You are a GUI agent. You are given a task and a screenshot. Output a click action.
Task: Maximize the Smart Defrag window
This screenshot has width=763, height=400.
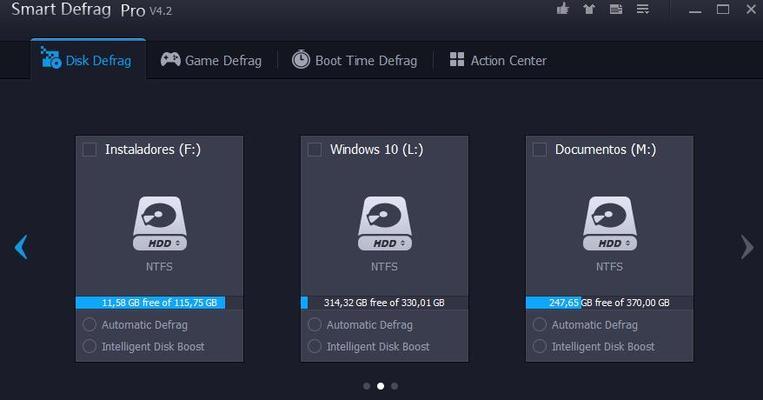723,9
